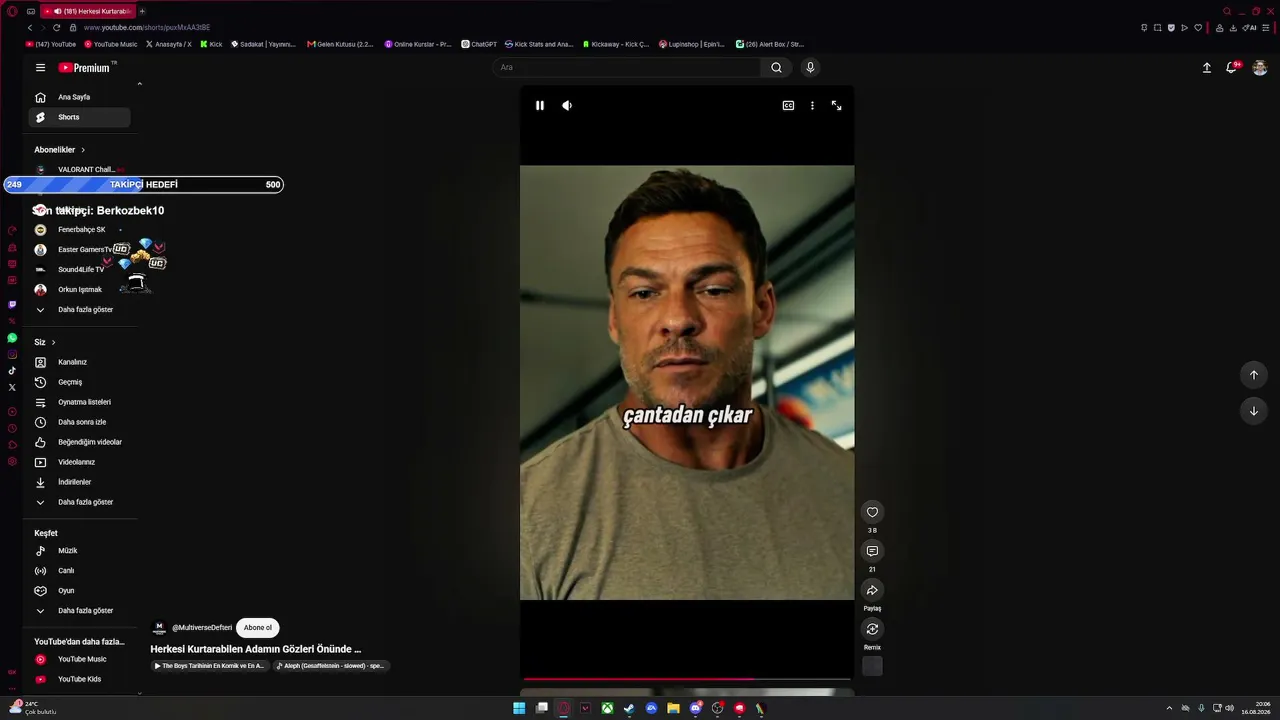Expand the Abonelikler section

60,150
